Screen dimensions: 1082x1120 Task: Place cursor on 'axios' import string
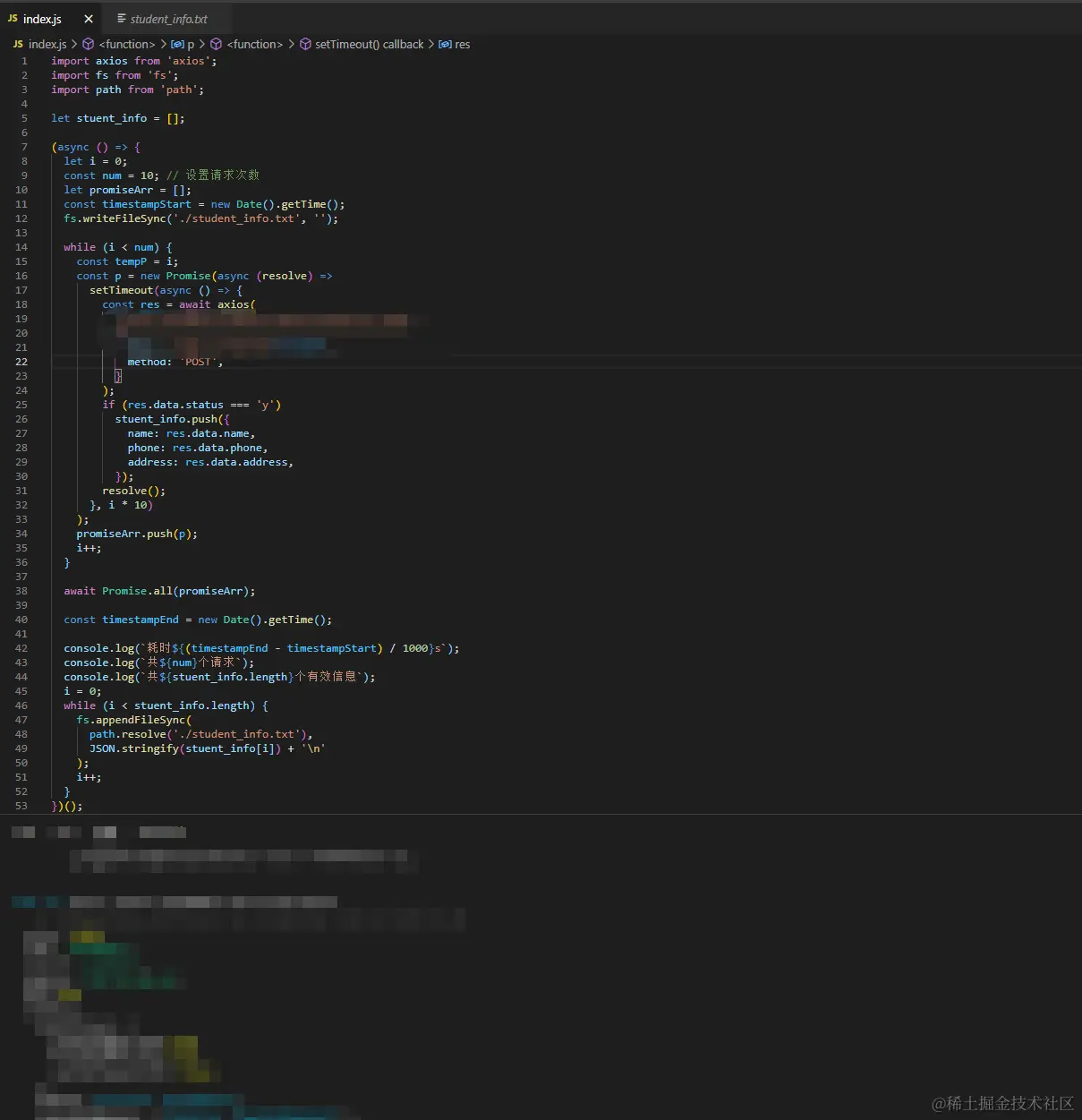pyautogui.click(x=188, y=61)
